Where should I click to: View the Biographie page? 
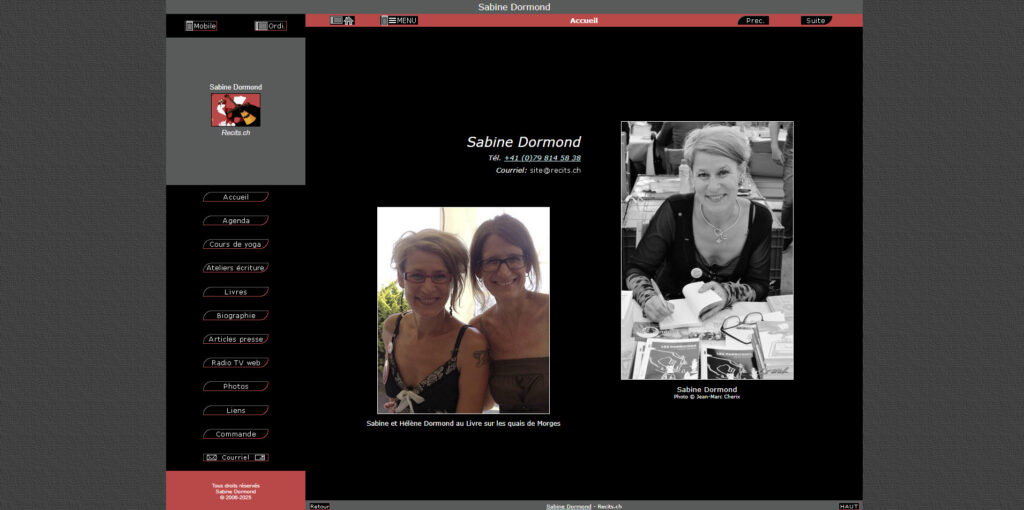coord(236,316)
